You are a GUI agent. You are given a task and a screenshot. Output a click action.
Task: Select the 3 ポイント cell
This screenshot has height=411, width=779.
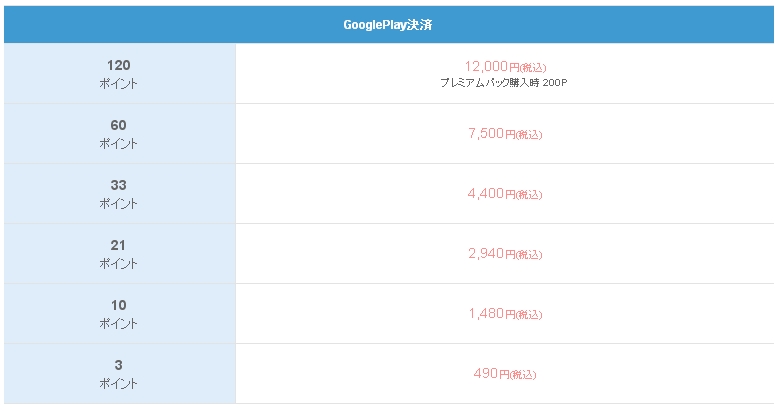tap(120, 374)
